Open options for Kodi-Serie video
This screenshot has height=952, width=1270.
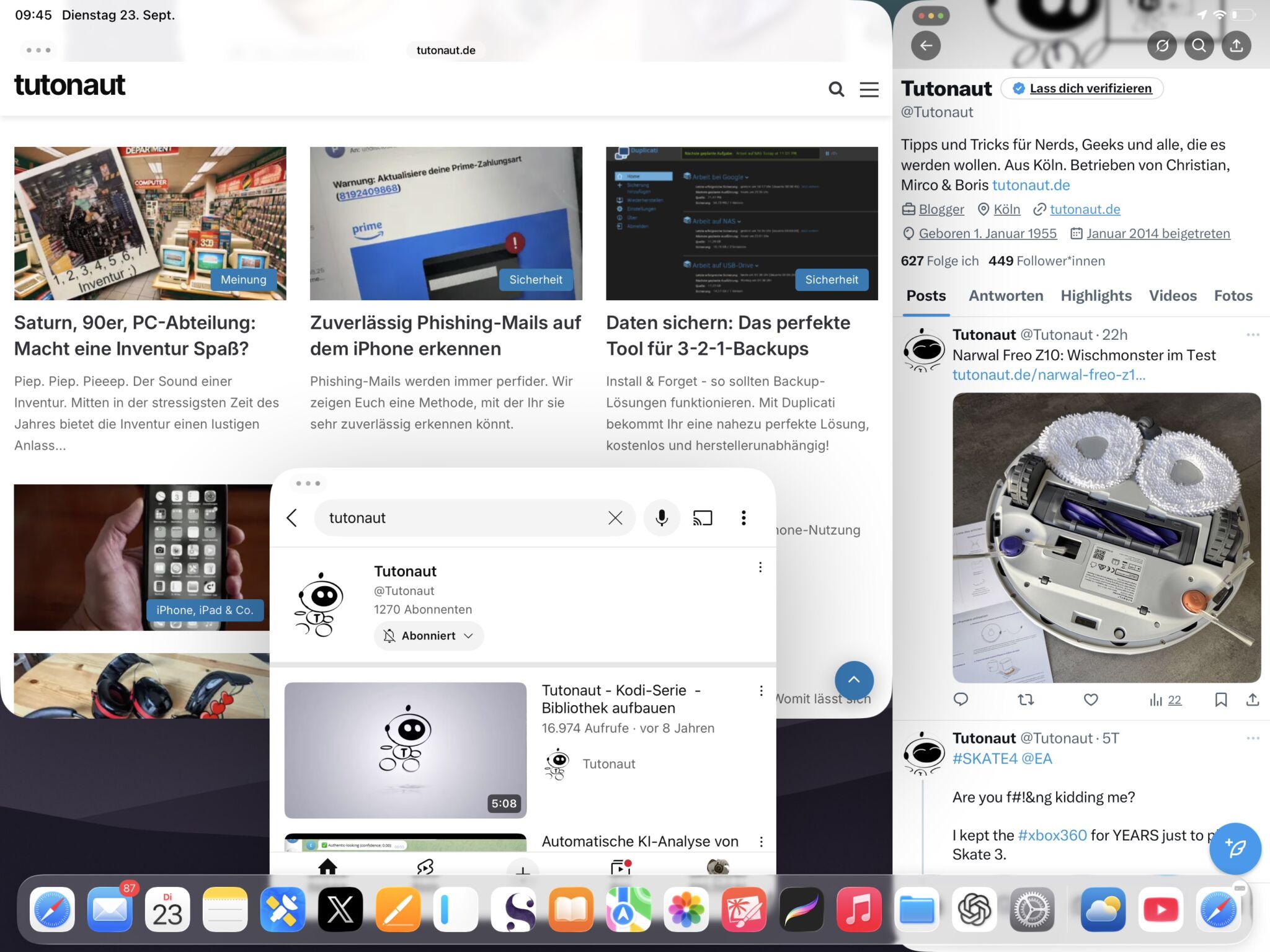[x=761, y=690]
